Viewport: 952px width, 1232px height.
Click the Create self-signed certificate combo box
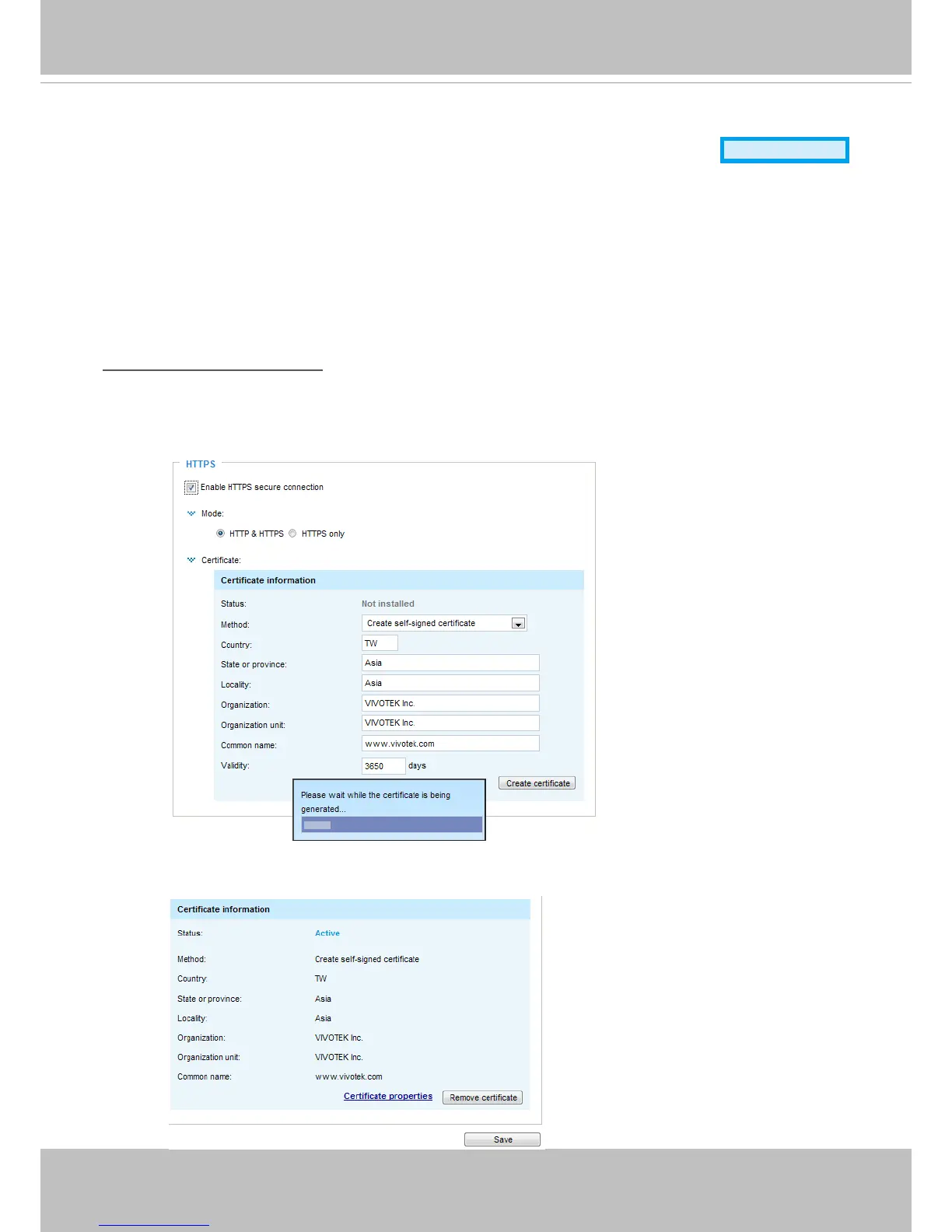tap(444, 624)
